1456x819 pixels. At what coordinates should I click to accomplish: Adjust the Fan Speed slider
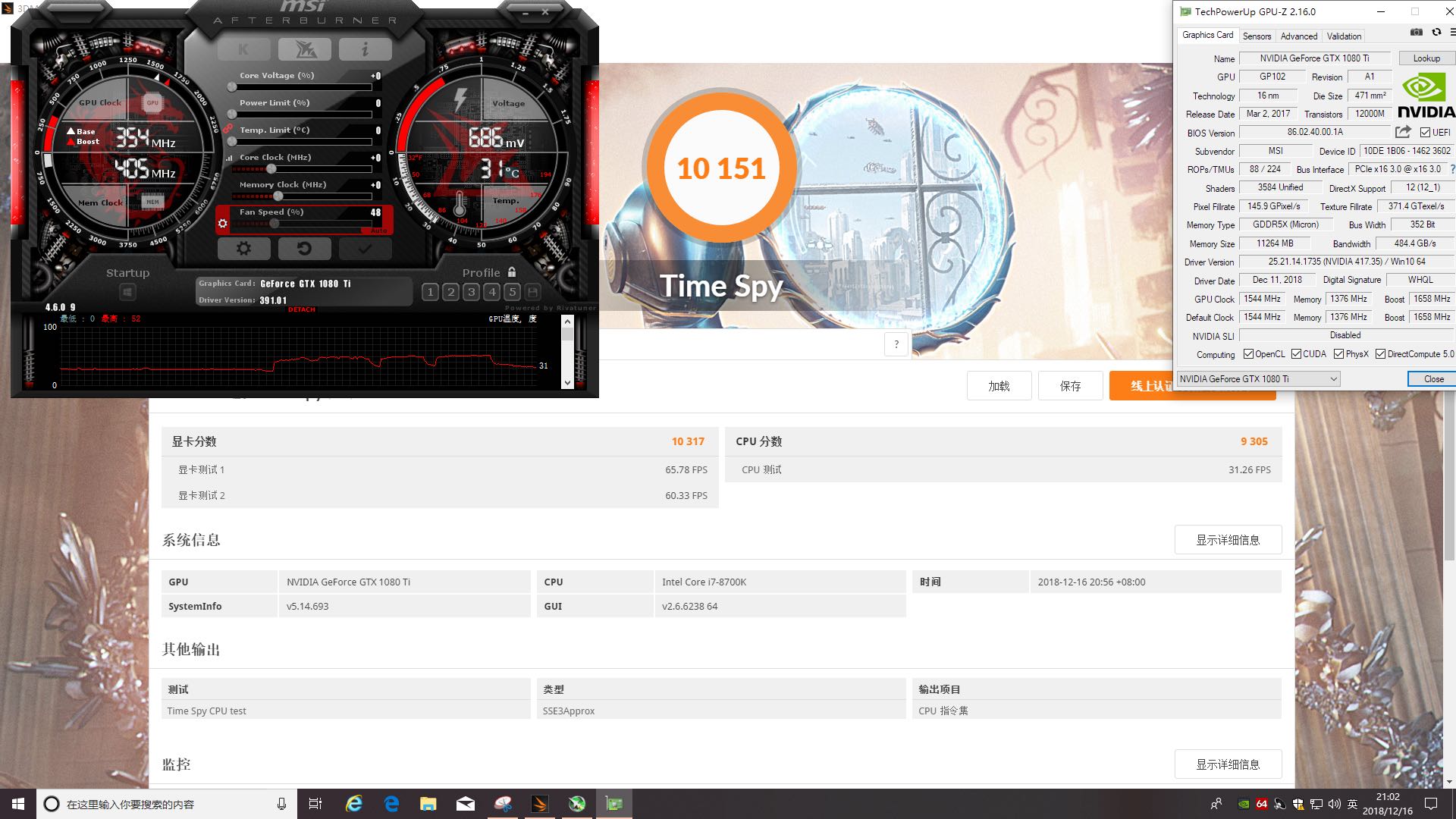(x=275, y=223)
